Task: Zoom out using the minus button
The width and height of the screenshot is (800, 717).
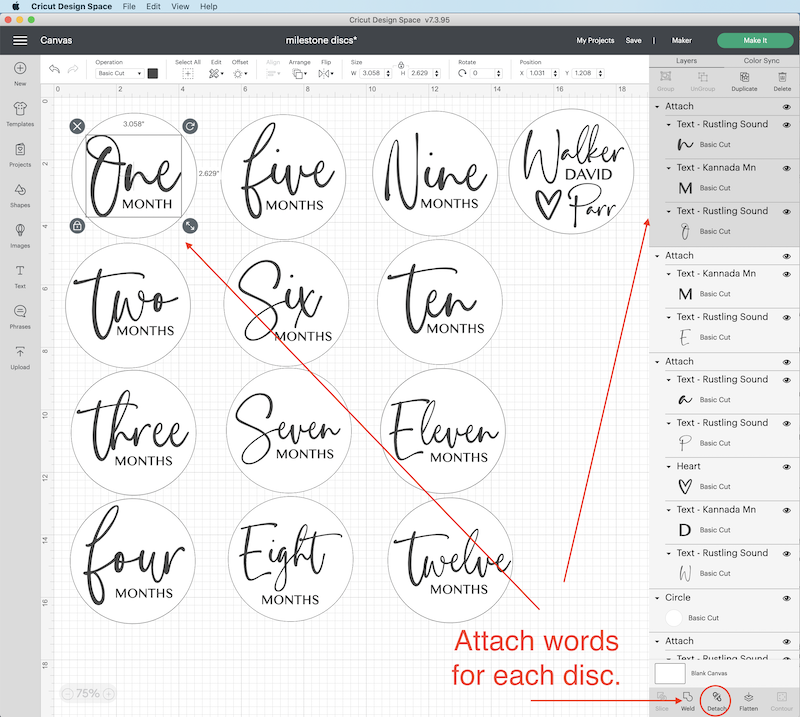Action: [x=68, y=694]
